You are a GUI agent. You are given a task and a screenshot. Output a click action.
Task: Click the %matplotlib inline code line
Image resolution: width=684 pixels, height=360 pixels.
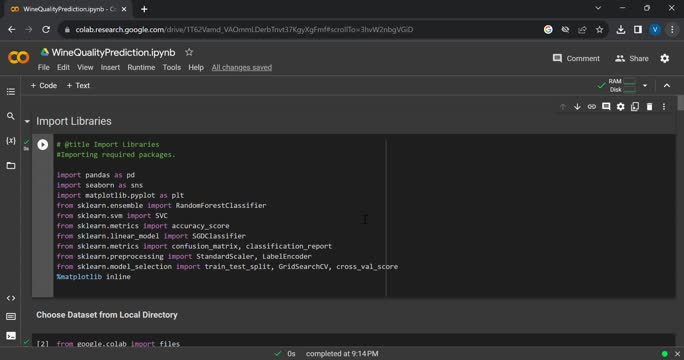[93, 277]
